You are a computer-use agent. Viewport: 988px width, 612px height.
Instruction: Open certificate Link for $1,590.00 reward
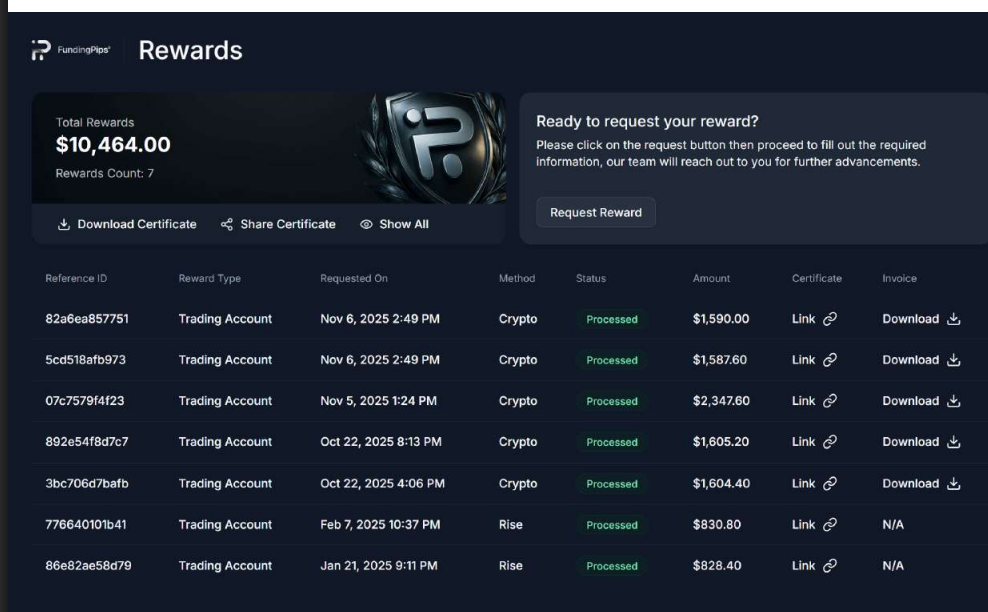click(x=804, y=319)
